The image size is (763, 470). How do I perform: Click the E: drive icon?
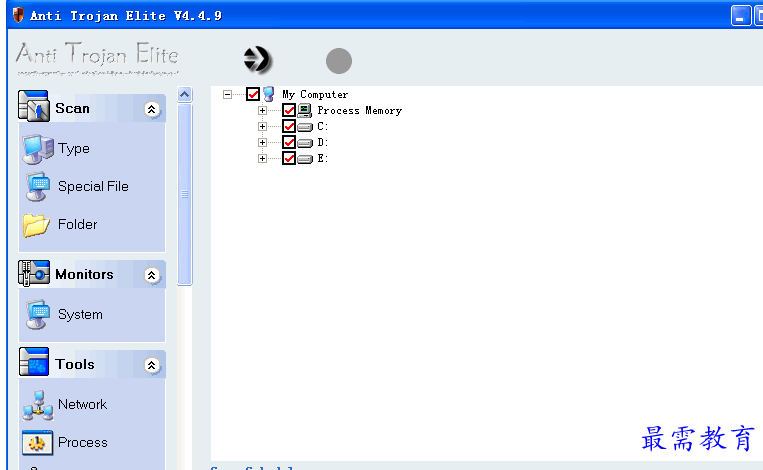coord(305,159)
